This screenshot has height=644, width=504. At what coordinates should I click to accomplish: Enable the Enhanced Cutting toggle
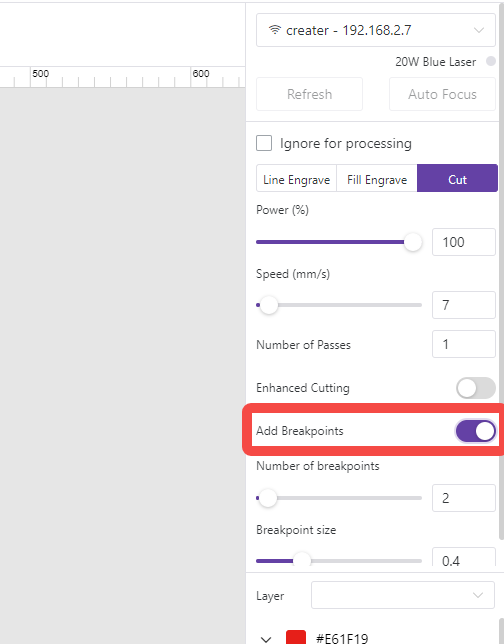(x=476, y=388)
